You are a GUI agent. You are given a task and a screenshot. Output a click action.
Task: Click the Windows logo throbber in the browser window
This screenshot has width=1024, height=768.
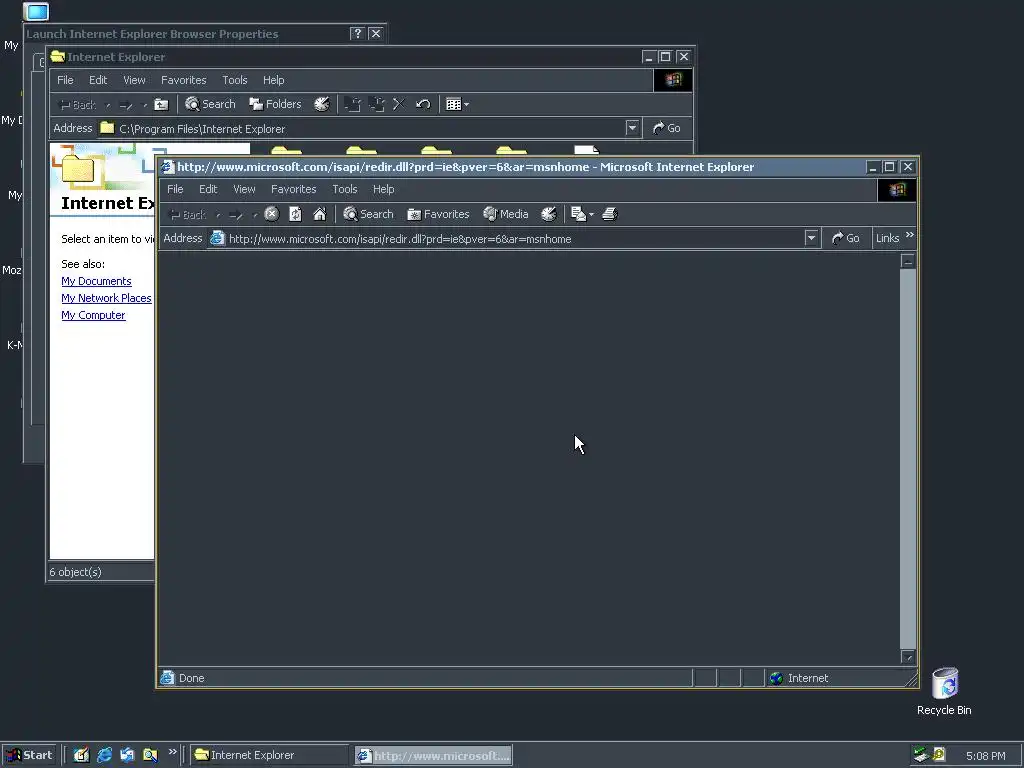(897, 189)
